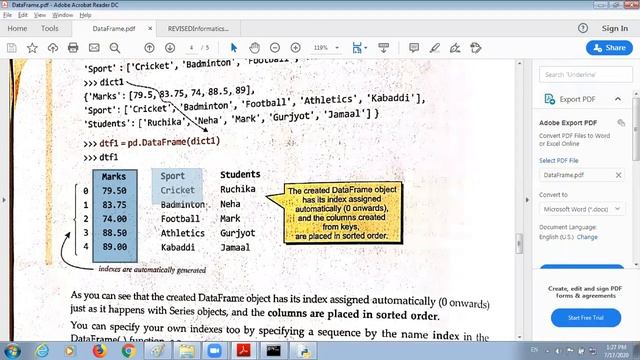The width and height of the screenshot is (640, 360).
Task: Go to next page arrow icon
Action: click(170, 48)
